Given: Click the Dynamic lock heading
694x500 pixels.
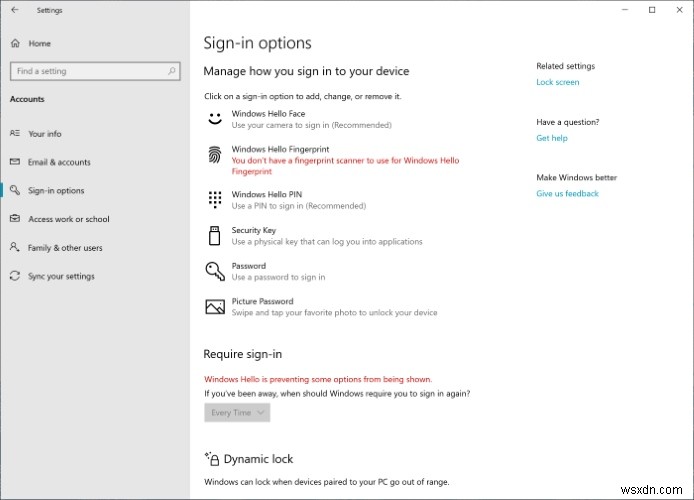Looking at the screenshot, I should tap(258, 459).
